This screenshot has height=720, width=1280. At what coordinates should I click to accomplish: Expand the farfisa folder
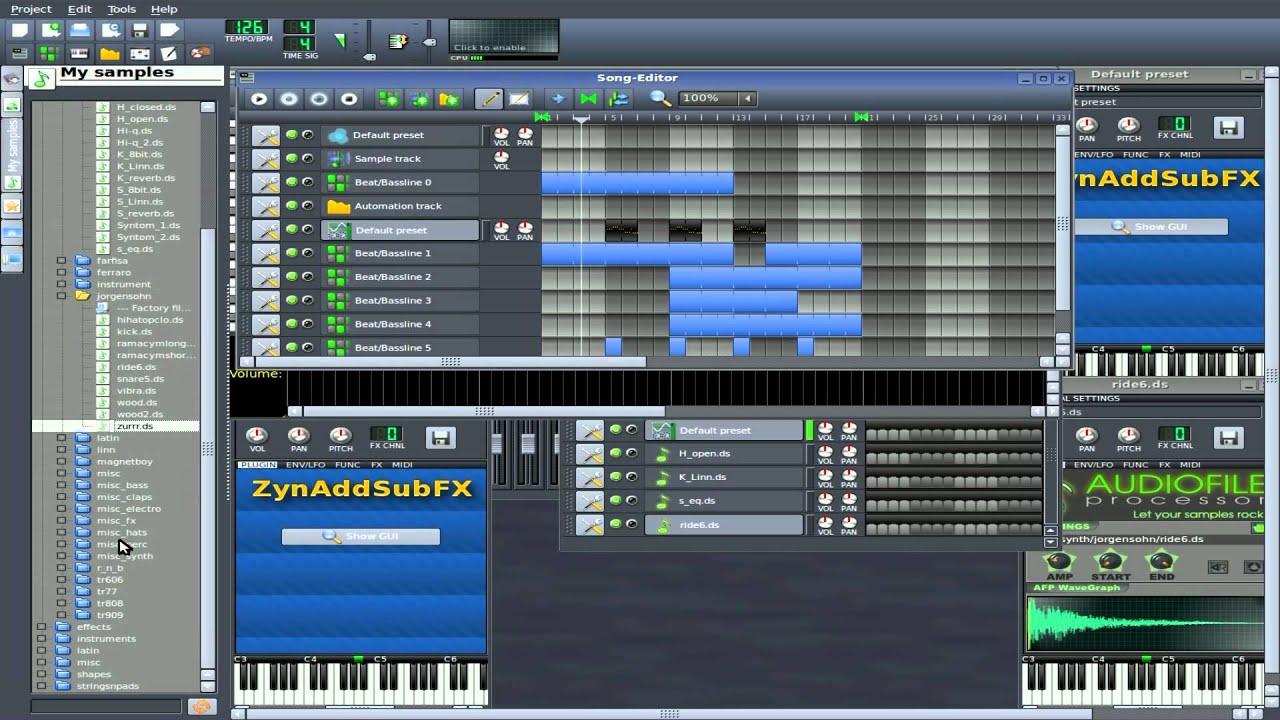pos(62,260)
